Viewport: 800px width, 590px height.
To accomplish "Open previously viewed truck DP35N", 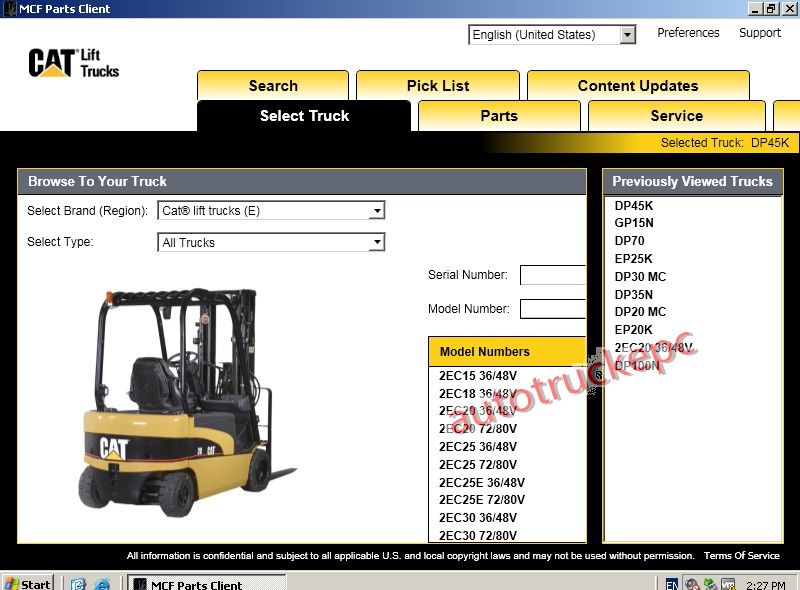I will pos(633,294).
